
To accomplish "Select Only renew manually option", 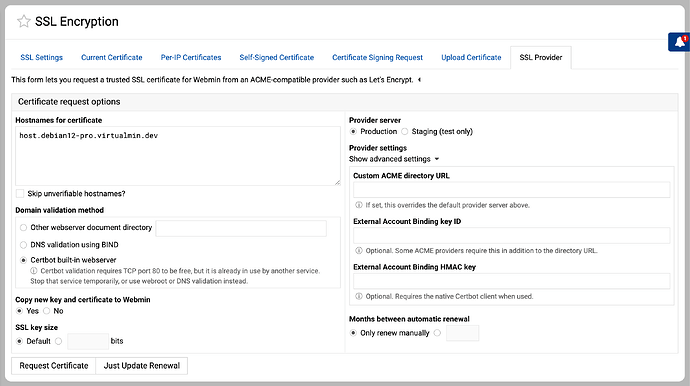I will click(x=353, y=333).
